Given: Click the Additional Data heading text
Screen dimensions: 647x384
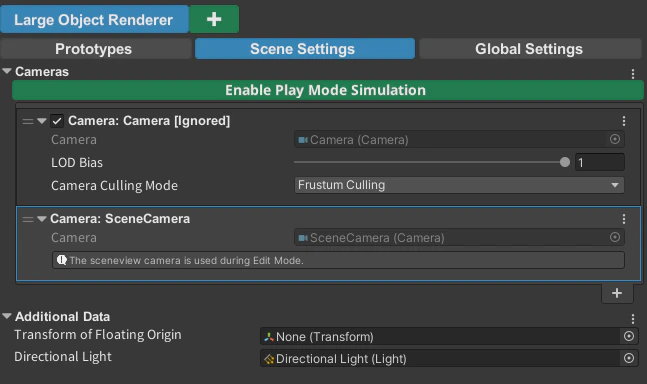Looking at the screenshot, I should click(63, 316).
